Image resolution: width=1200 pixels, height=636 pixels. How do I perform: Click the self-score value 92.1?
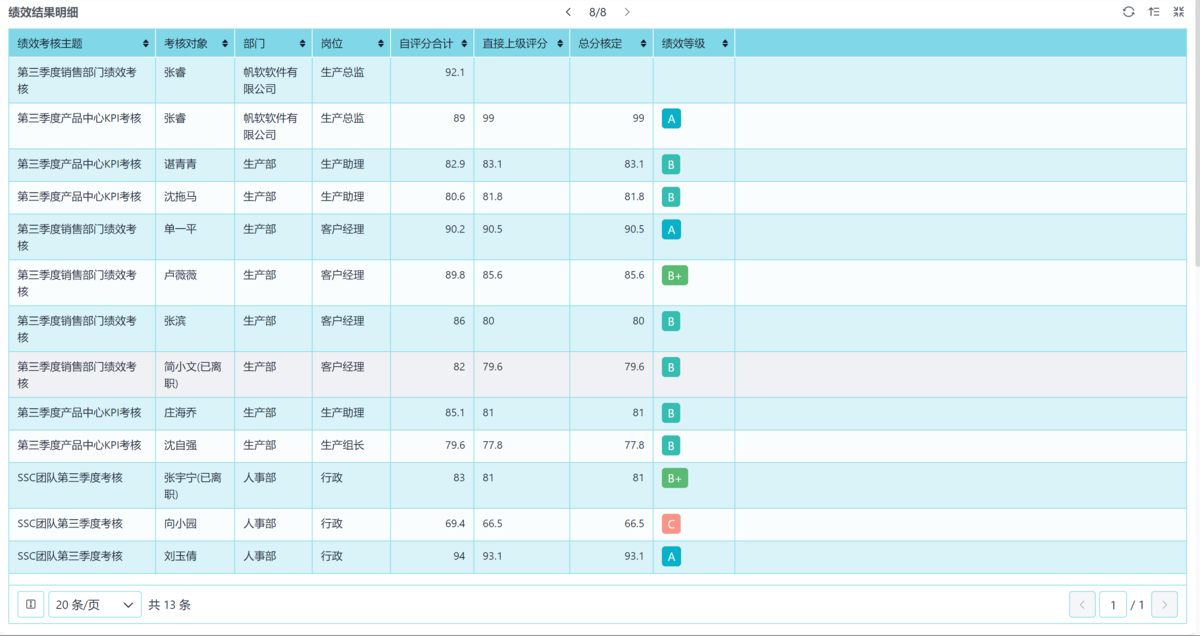pyautogui.click(x=455, y=73)
